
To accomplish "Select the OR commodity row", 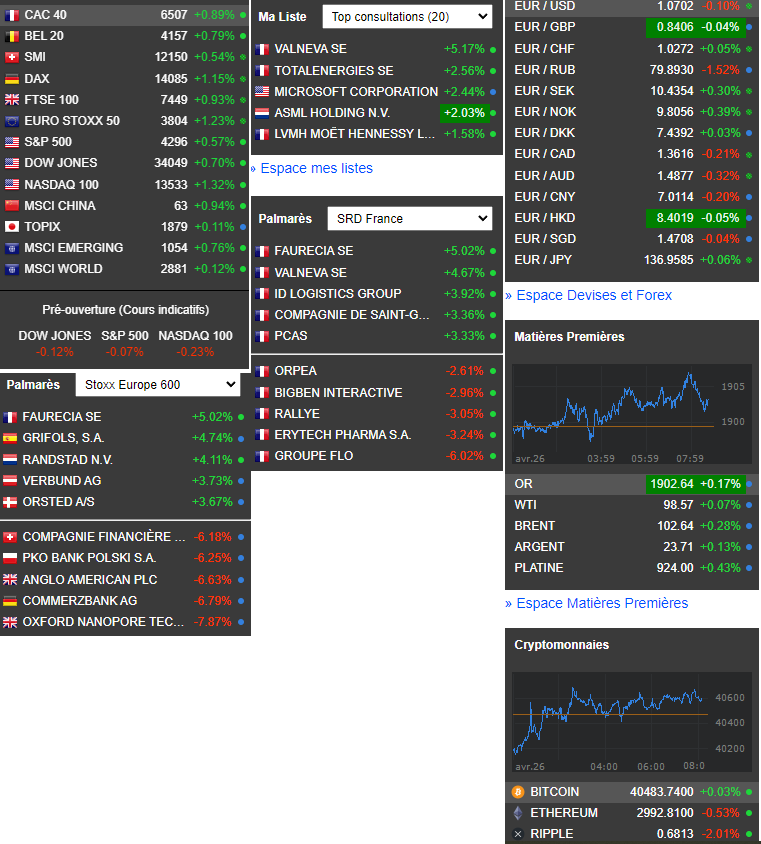I will pos(632,484).
